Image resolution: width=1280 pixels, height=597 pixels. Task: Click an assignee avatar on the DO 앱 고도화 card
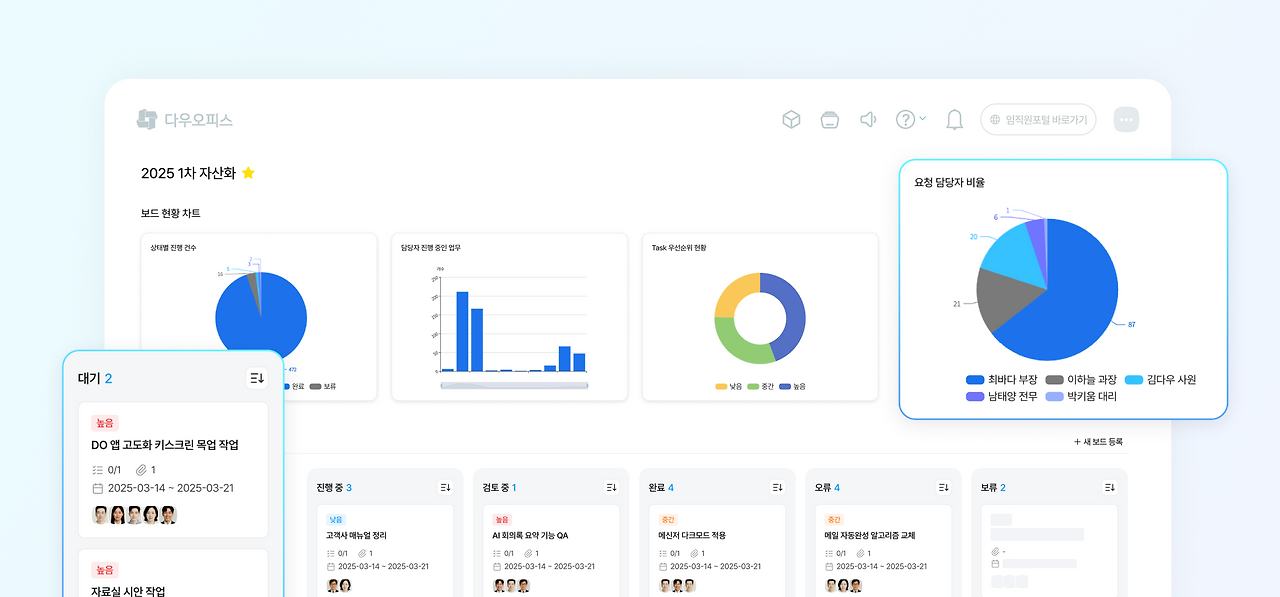(101, 514)
